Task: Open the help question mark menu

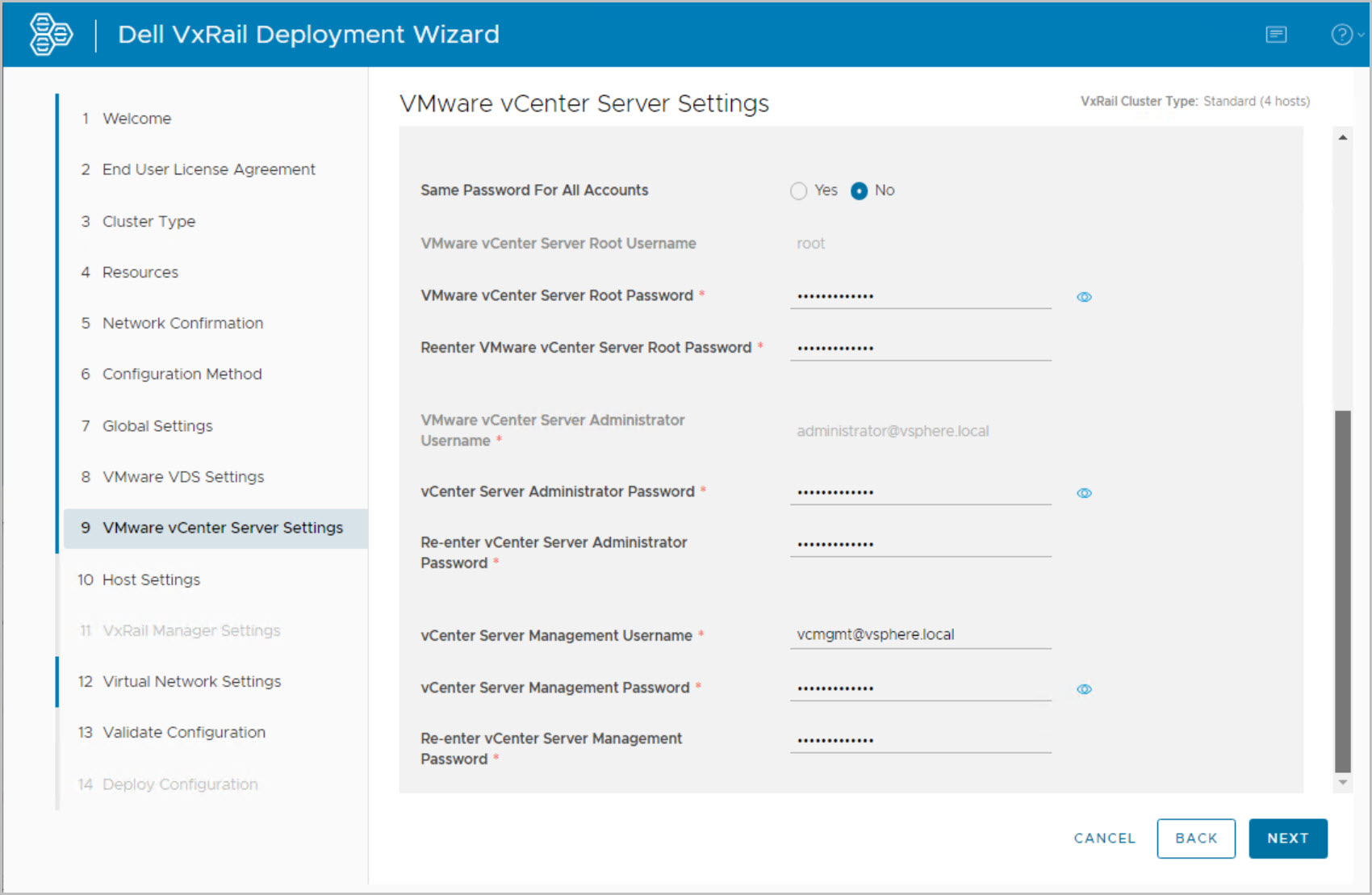Action: click(1342, 35)
